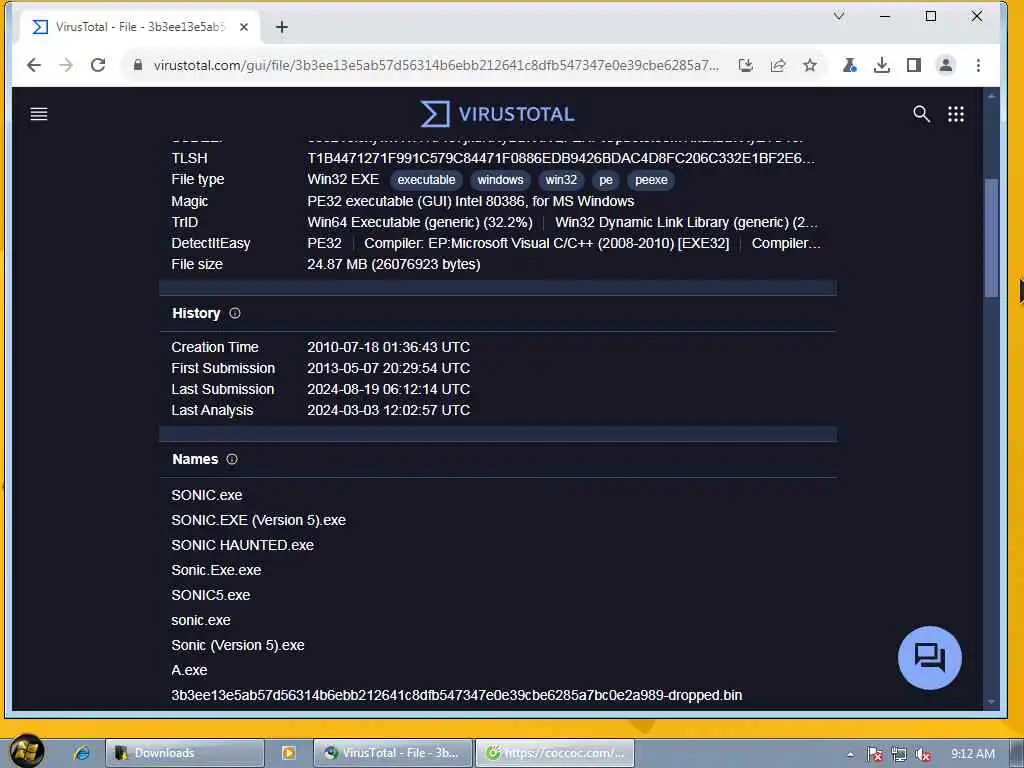1024x768 pixels.
Task: Click the name SONIC5.exe
Action: [x=211, y=596]
